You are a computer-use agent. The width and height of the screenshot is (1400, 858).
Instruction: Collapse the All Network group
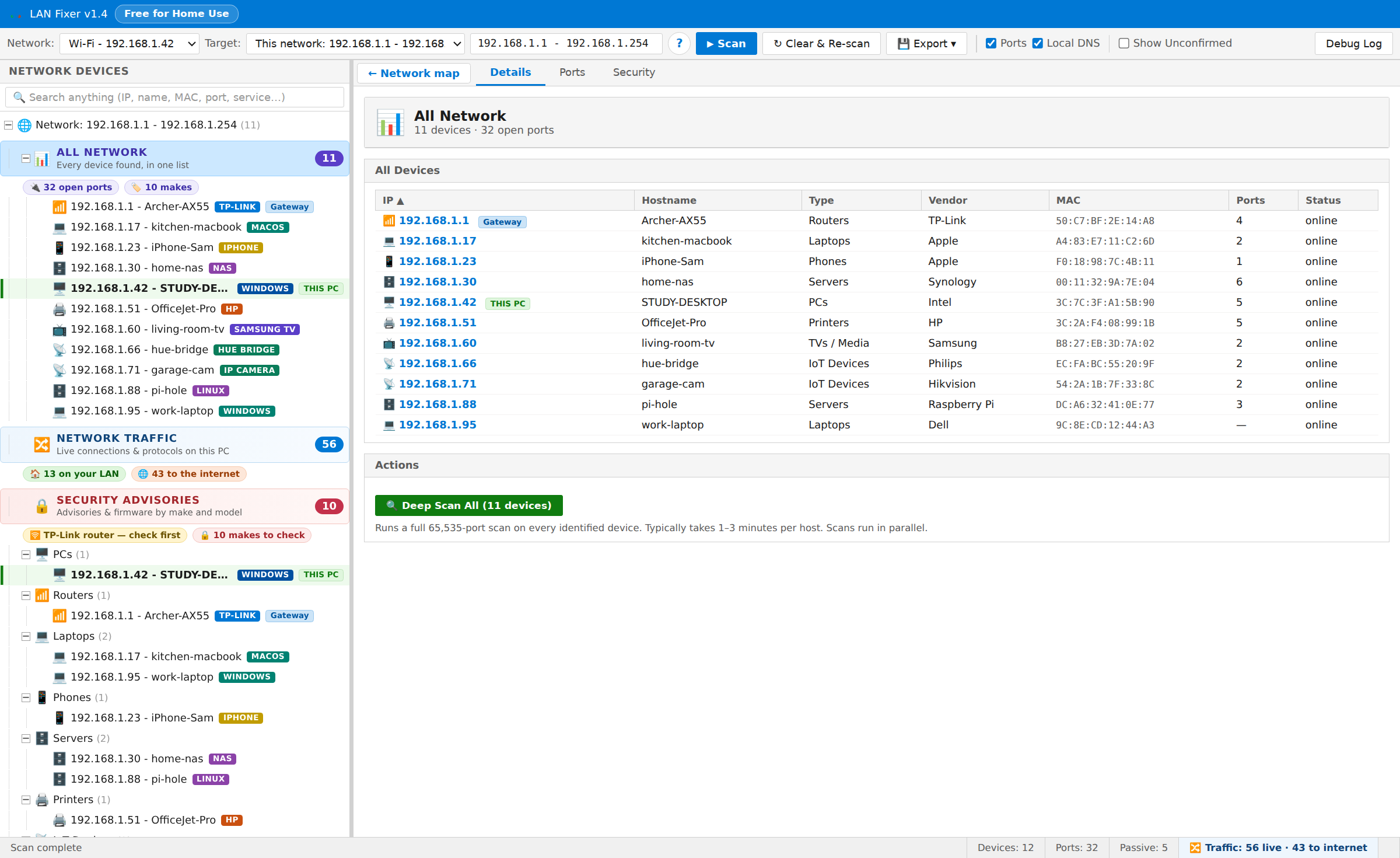click(26, 158)
